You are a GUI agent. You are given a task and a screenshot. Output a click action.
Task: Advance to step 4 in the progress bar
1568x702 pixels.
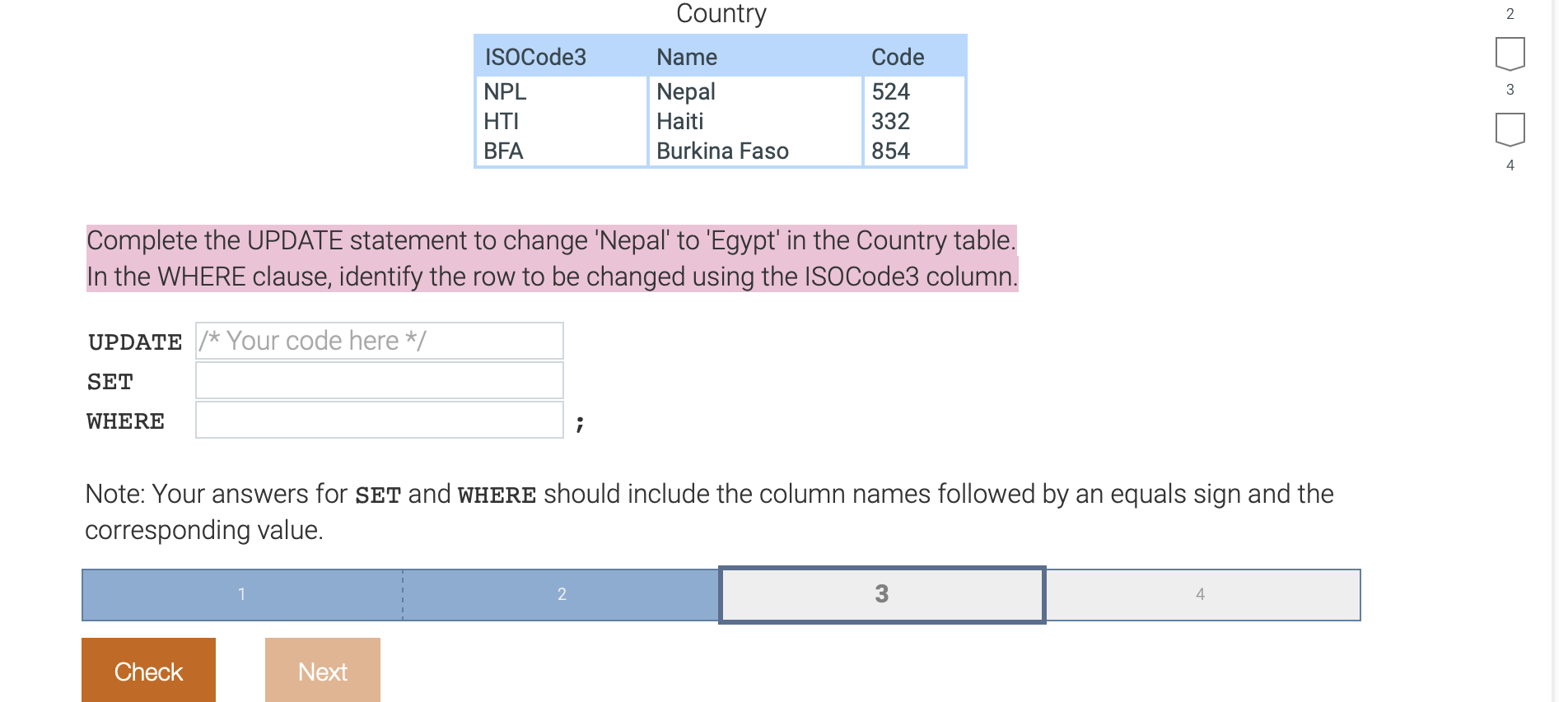point(1201,594)
